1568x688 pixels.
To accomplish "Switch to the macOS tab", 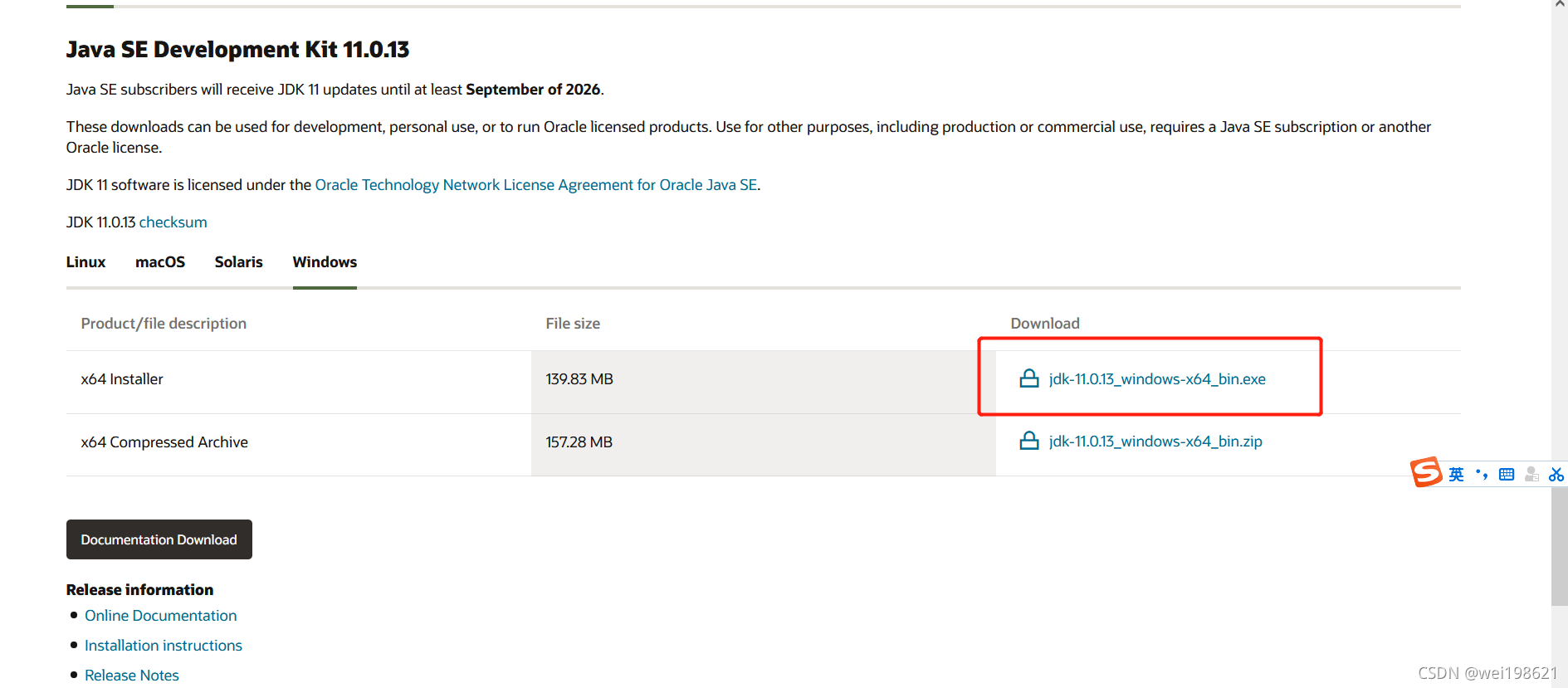I will tap(160, 262).
